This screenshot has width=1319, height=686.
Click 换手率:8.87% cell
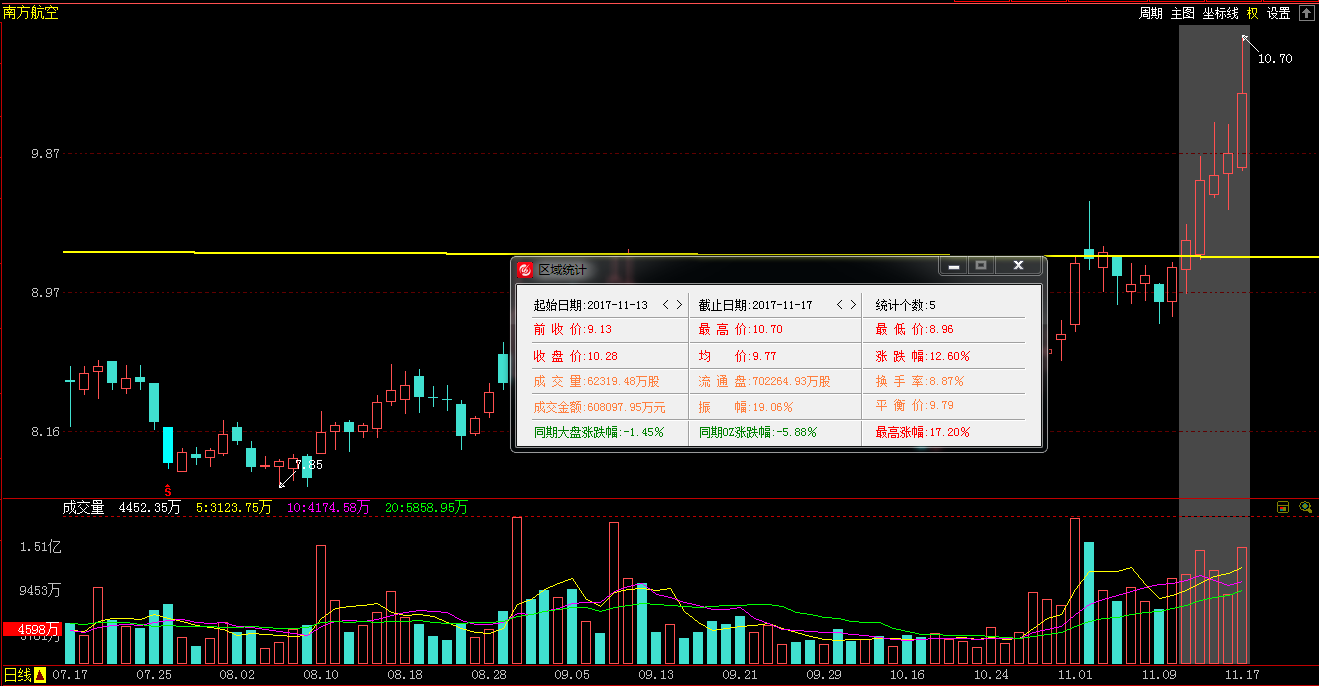click(919, 381)
